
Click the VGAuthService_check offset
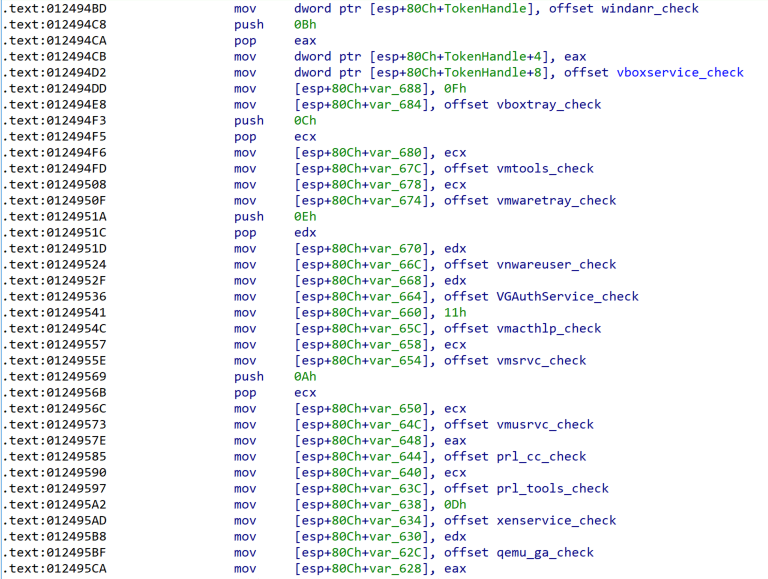coord(567,296)
